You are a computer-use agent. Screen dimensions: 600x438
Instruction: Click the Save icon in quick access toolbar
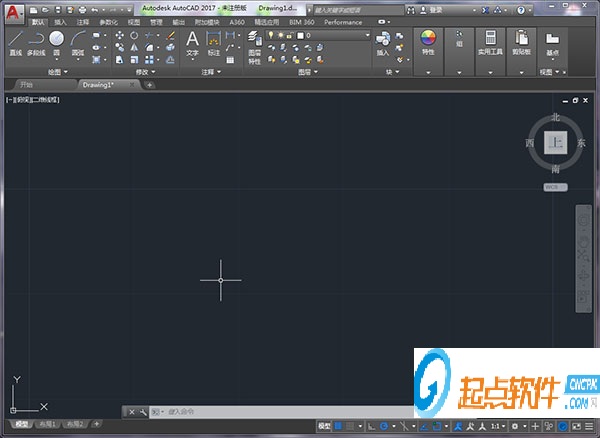58,10
